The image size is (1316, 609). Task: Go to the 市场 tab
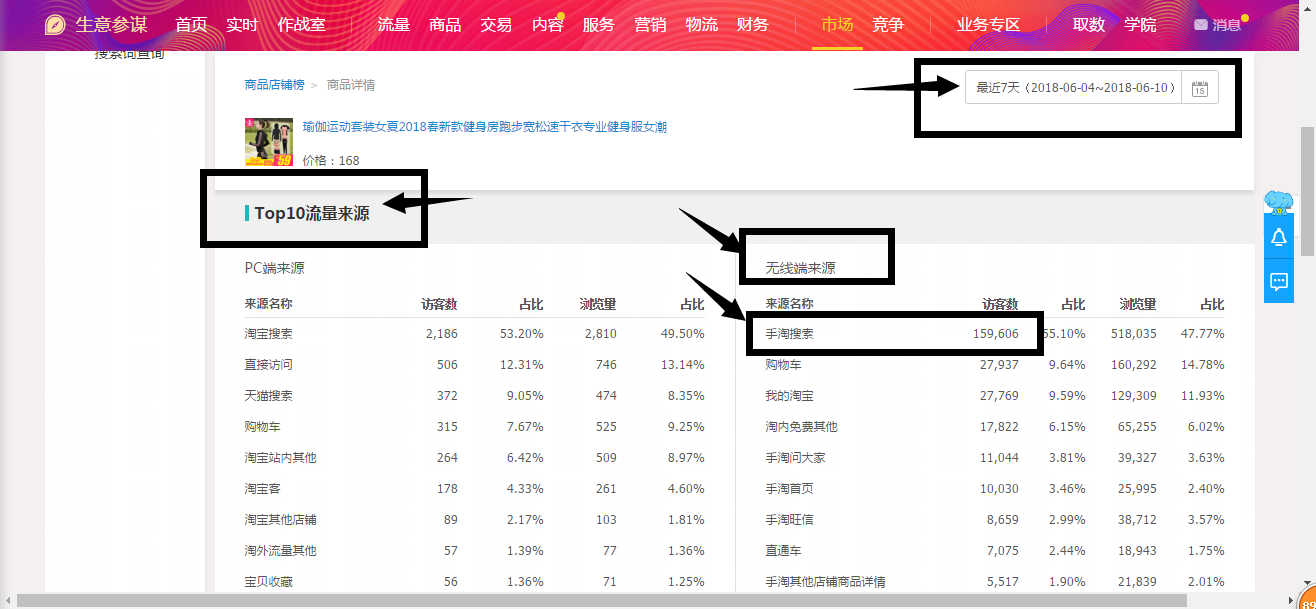[837, 25]
